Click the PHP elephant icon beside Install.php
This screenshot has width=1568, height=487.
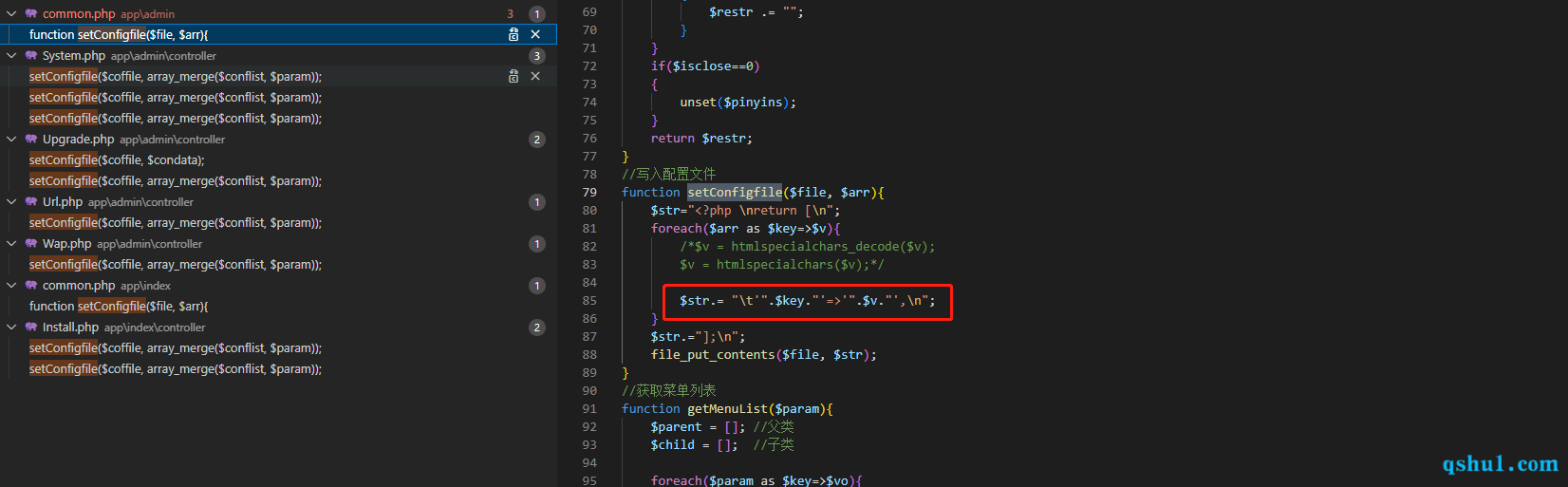point(31,327)
